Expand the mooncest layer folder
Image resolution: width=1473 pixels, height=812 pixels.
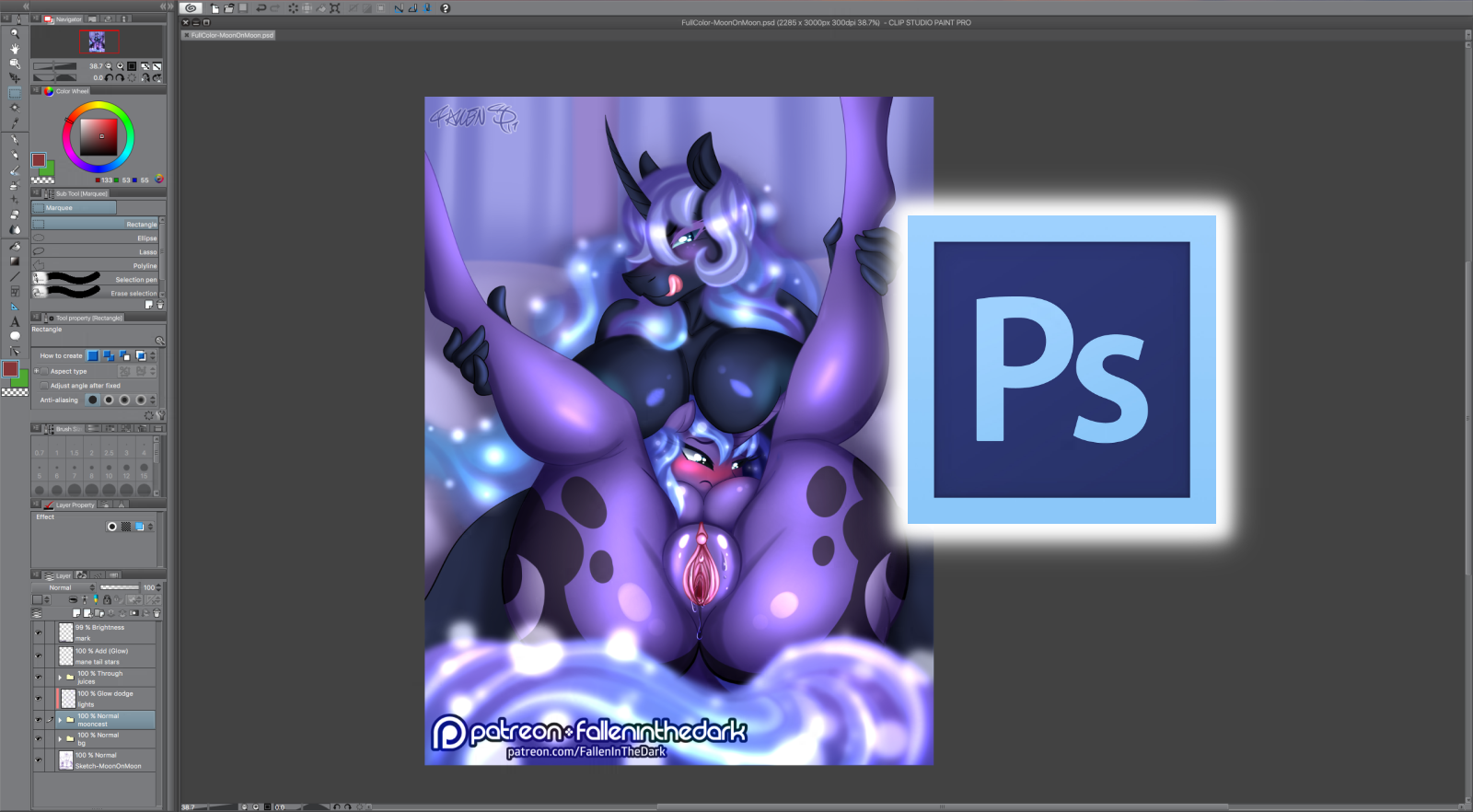pos(60,720)
